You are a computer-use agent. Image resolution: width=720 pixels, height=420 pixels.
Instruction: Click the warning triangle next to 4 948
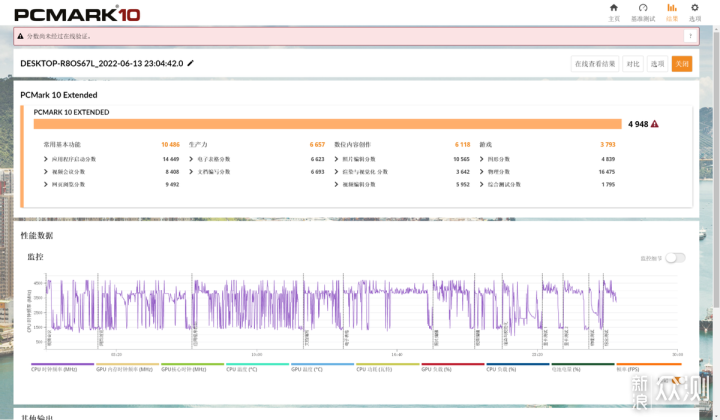655,124
